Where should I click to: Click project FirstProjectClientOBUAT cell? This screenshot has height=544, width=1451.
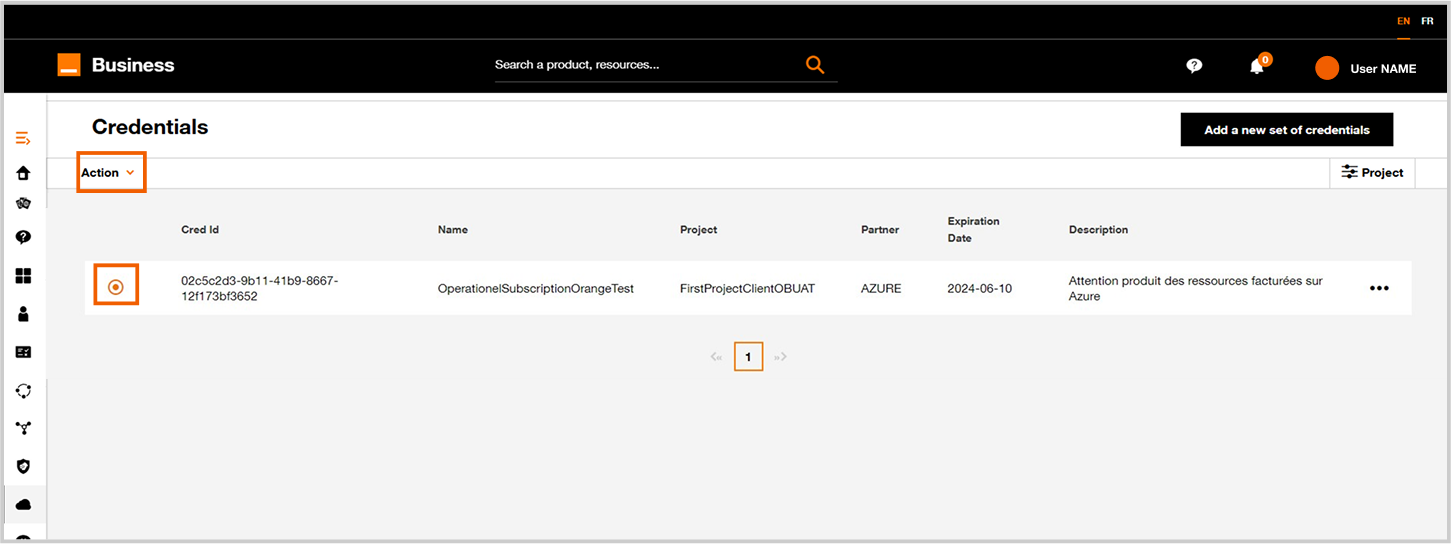pyautogui.click(x=748, y=288)
